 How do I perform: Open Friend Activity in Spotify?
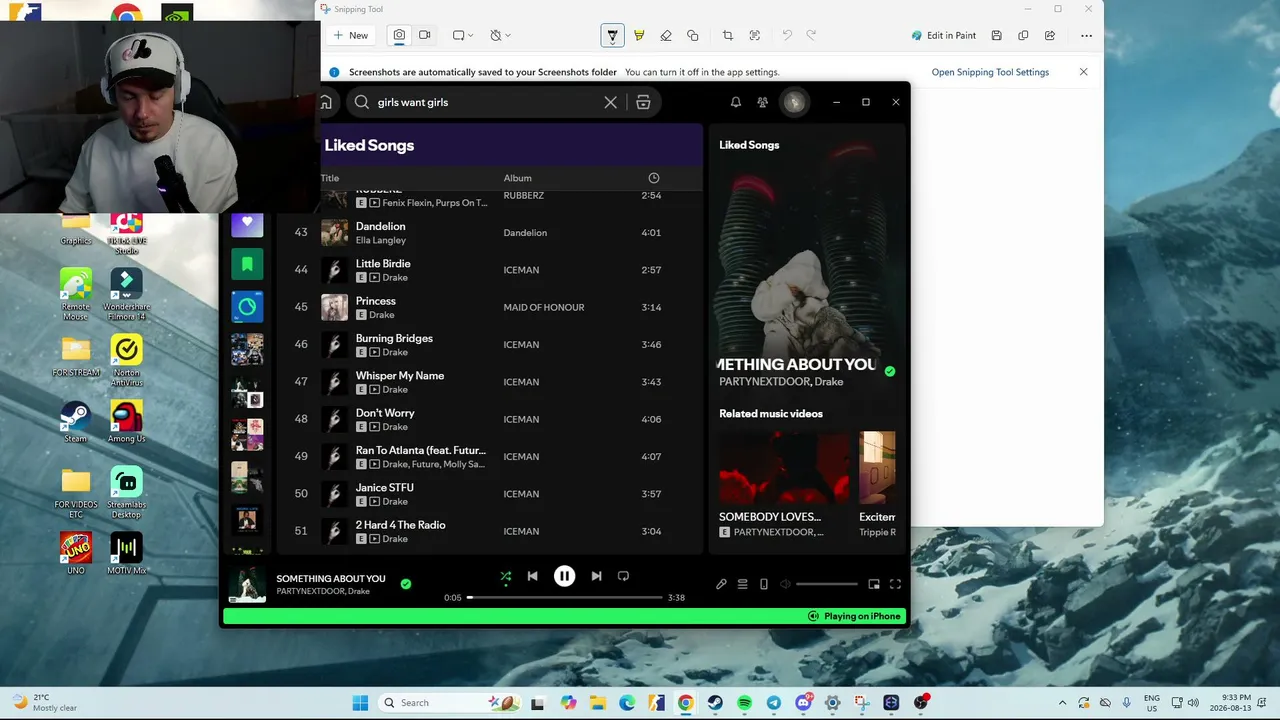point(763,102)
